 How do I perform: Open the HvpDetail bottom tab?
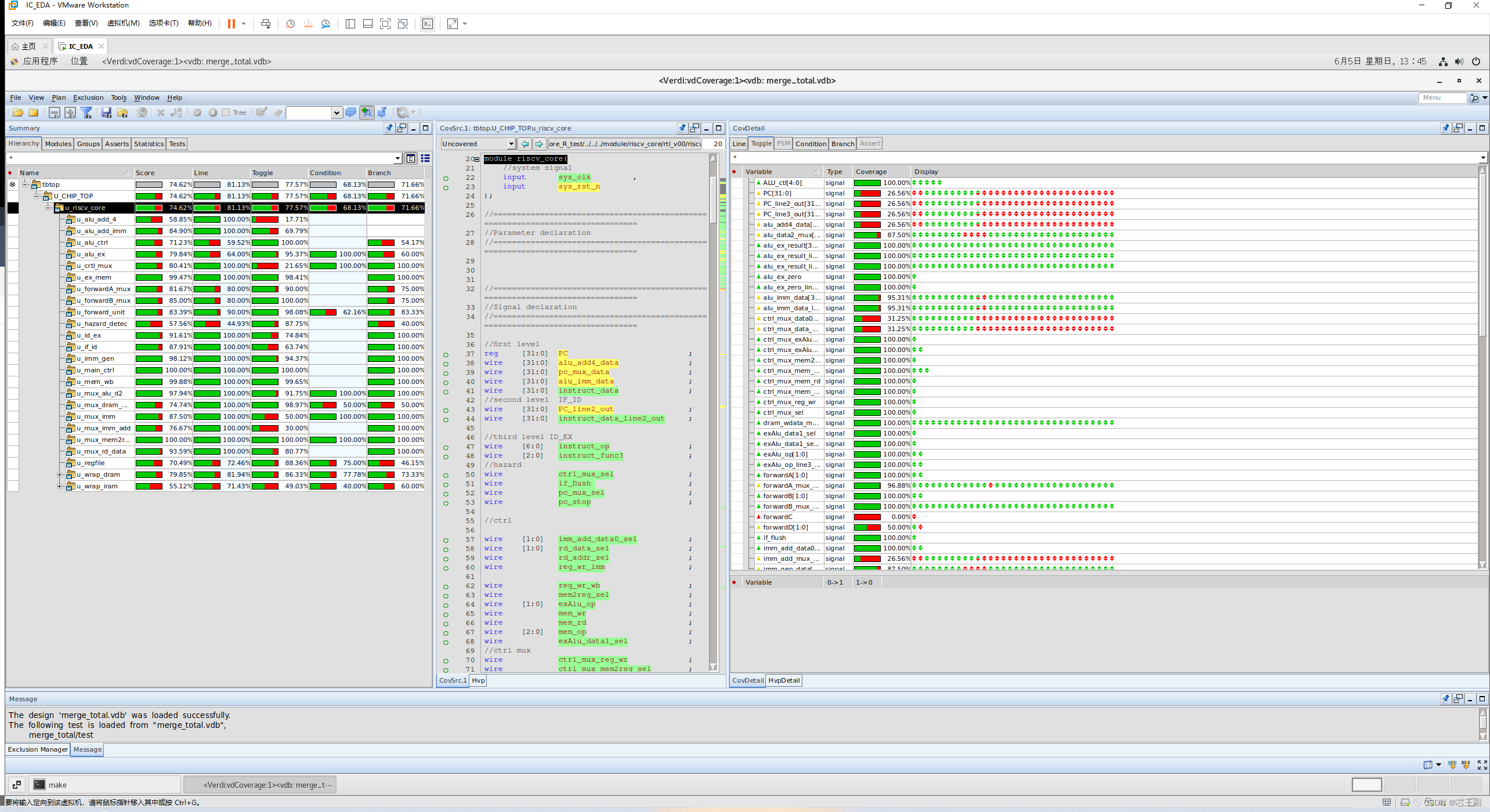[x=783, y=680]
